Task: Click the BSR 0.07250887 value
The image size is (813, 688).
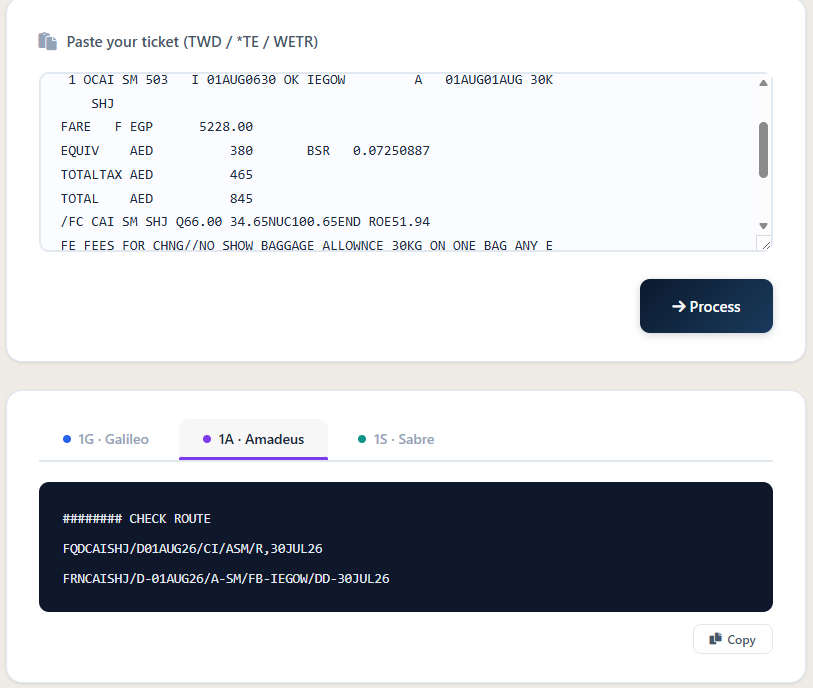Action: click(368, 151)
